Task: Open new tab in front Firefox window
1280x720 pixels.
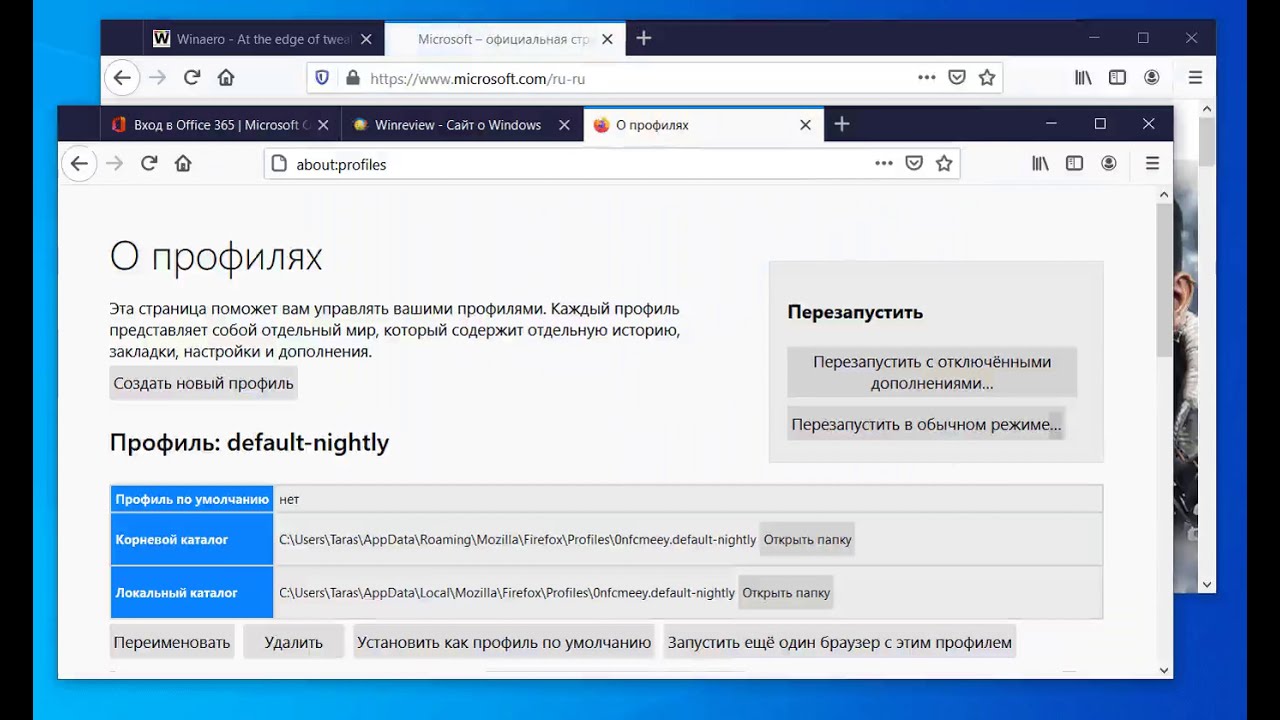Action: point(842,124)
